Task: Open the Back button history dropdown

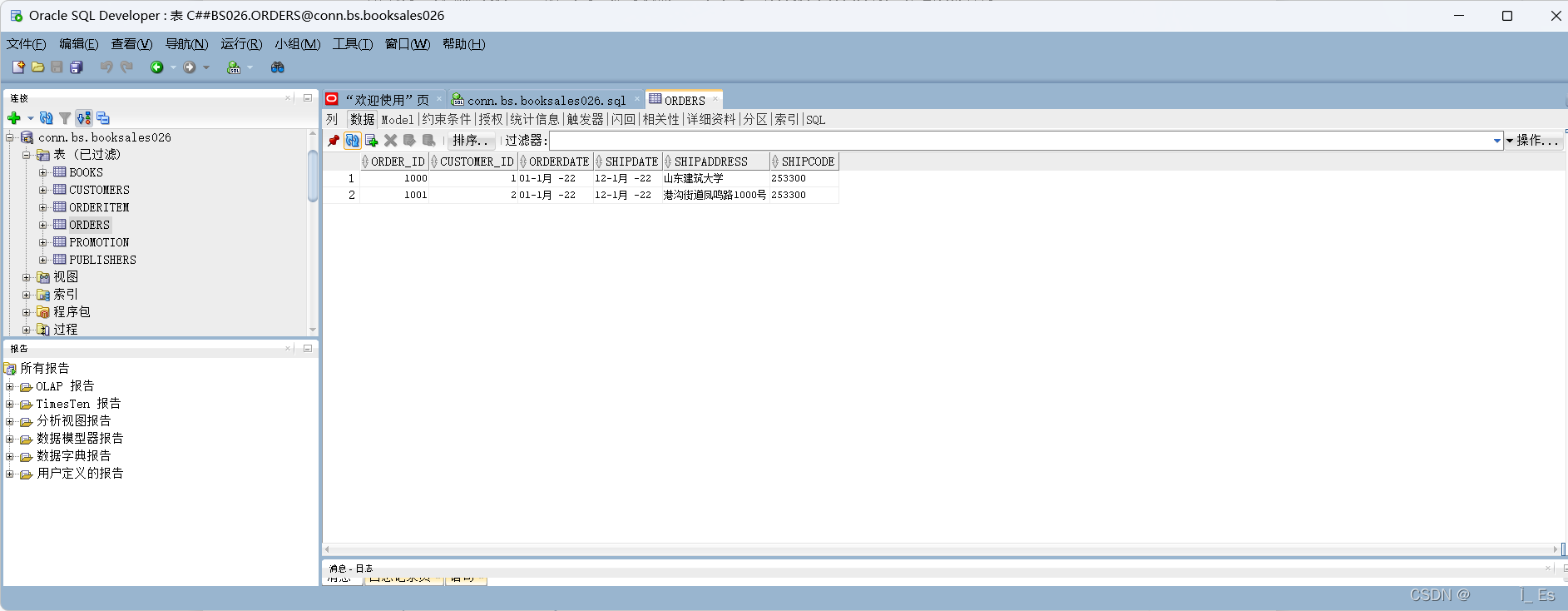Action: 173,67
